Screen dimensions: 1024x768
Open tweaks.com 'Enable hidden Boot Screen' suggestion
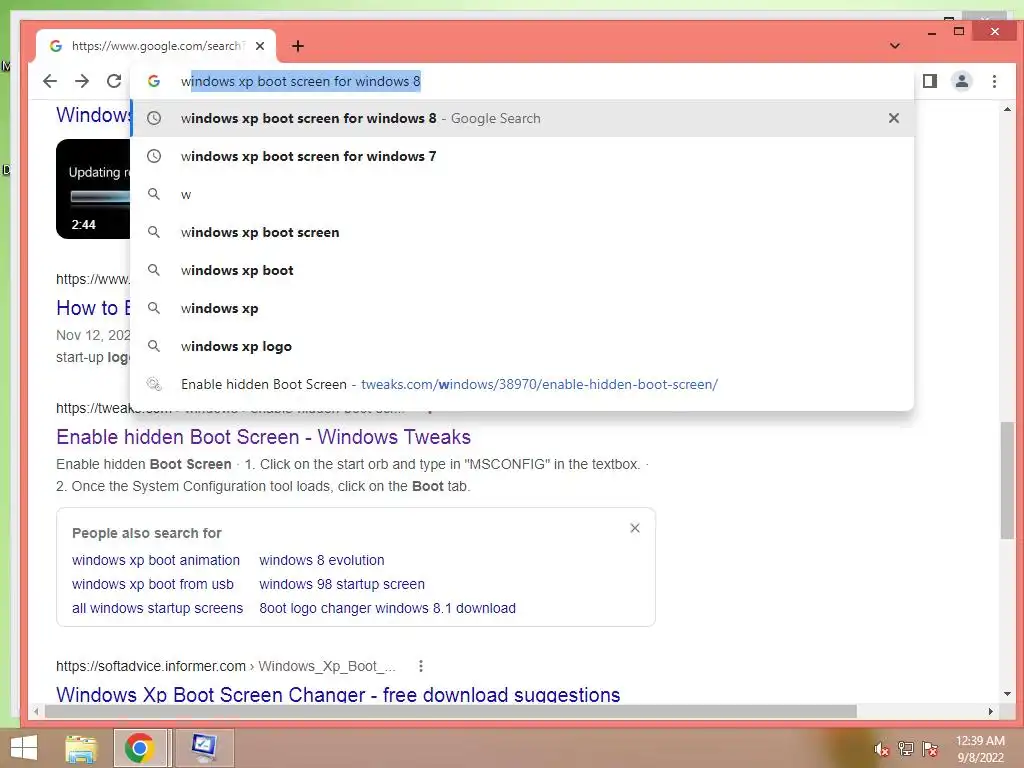click(x=522, y=384)
